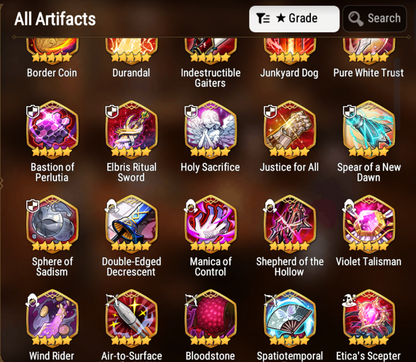The image size is (416, 362).
Task: Open the Durandal artifact
Action: [131, 51]
